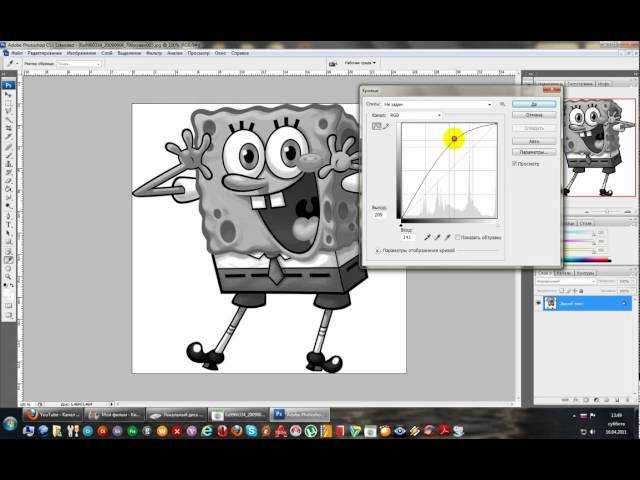Image resolution: width=640 pixels, height=480 pixels.
Task: Expand Параметры отображения кривой section
Action: [x=378, y=251]
